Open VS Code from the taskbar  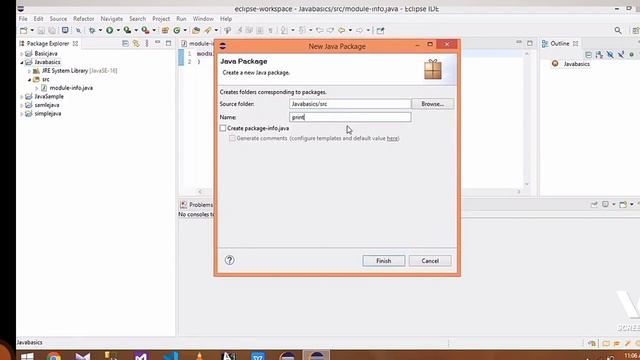[171, 357]
